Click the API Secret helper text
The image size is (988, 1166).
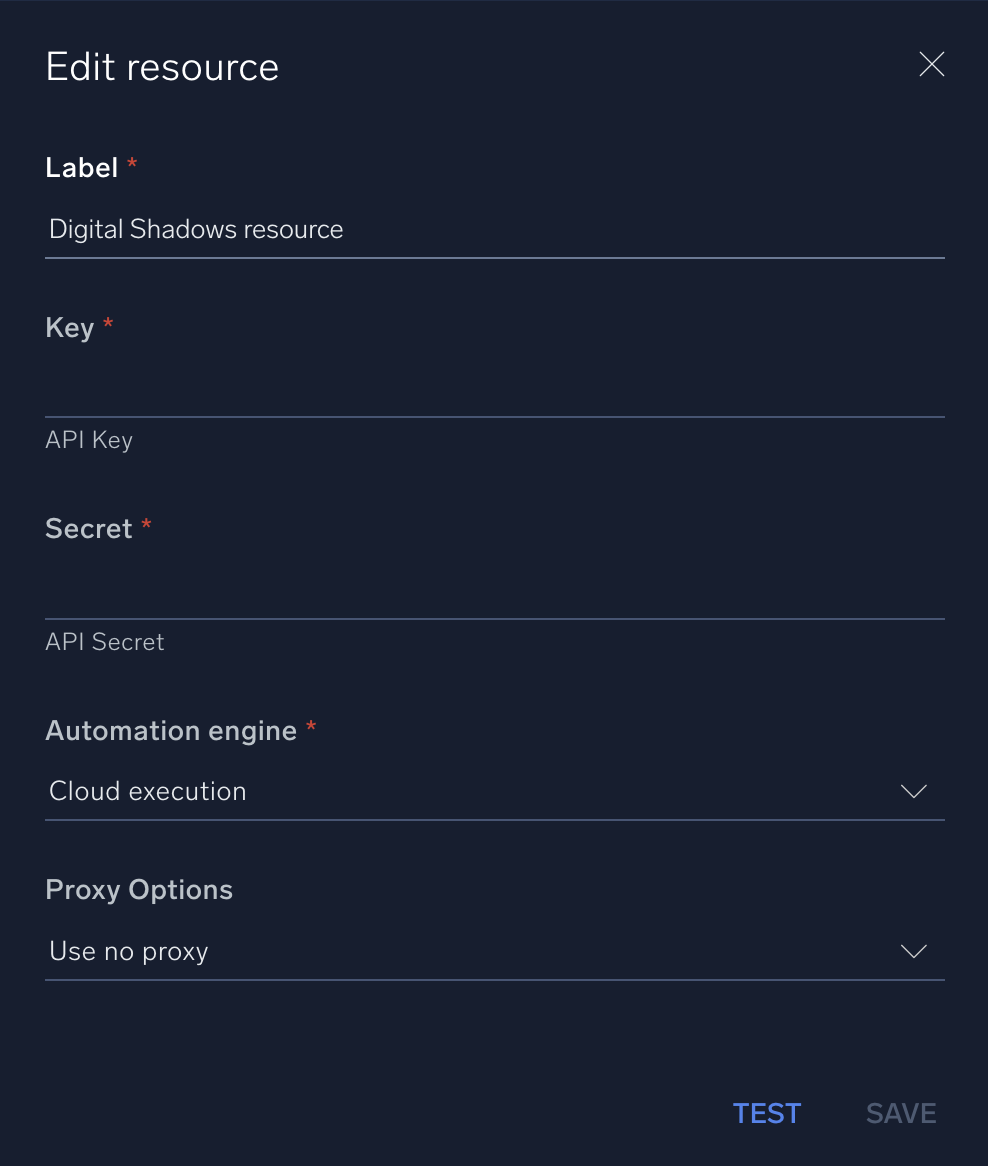click(105, 642)
